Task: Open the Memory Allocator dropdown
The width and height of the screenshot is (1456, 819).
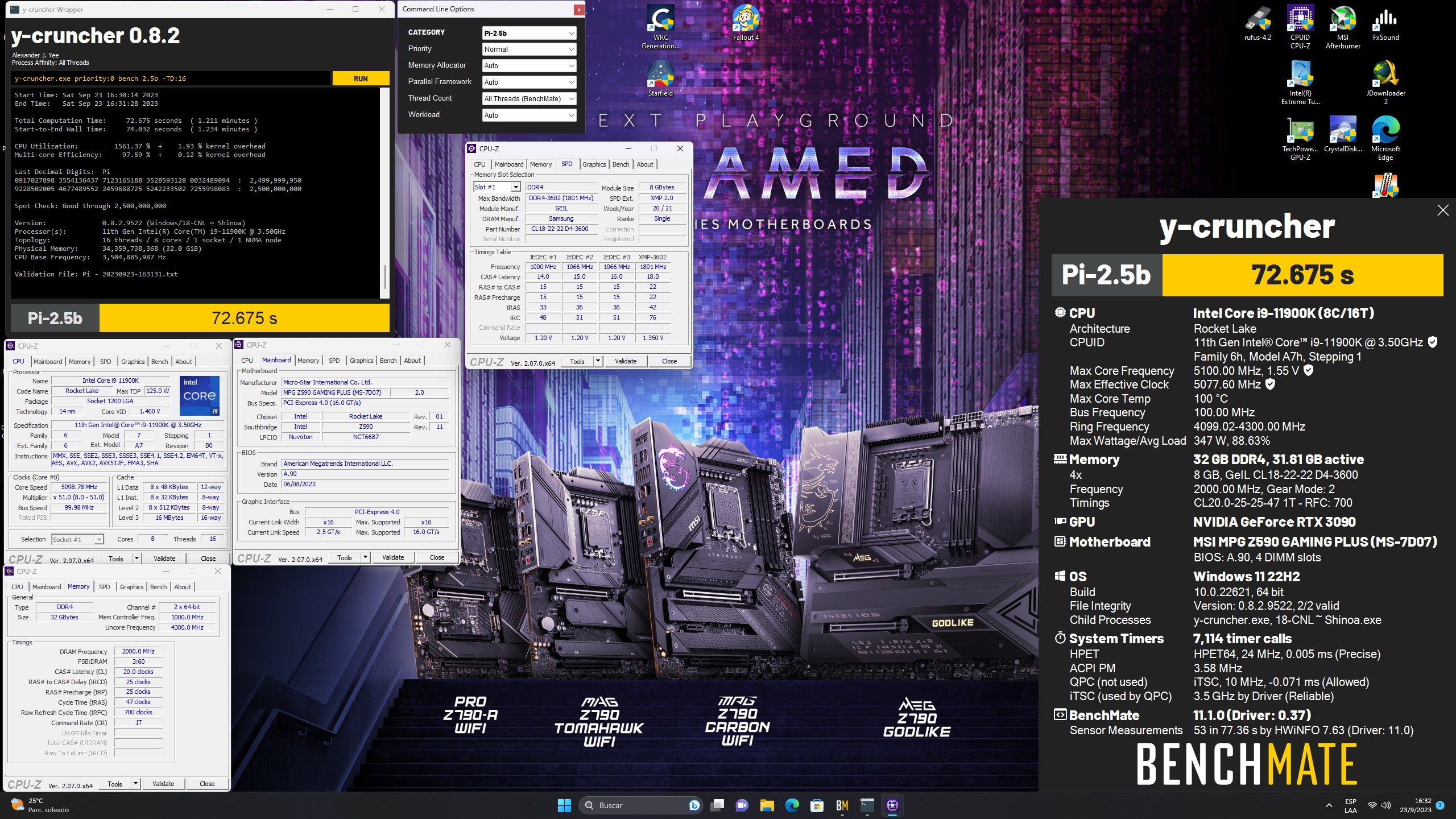Action: 529,66
